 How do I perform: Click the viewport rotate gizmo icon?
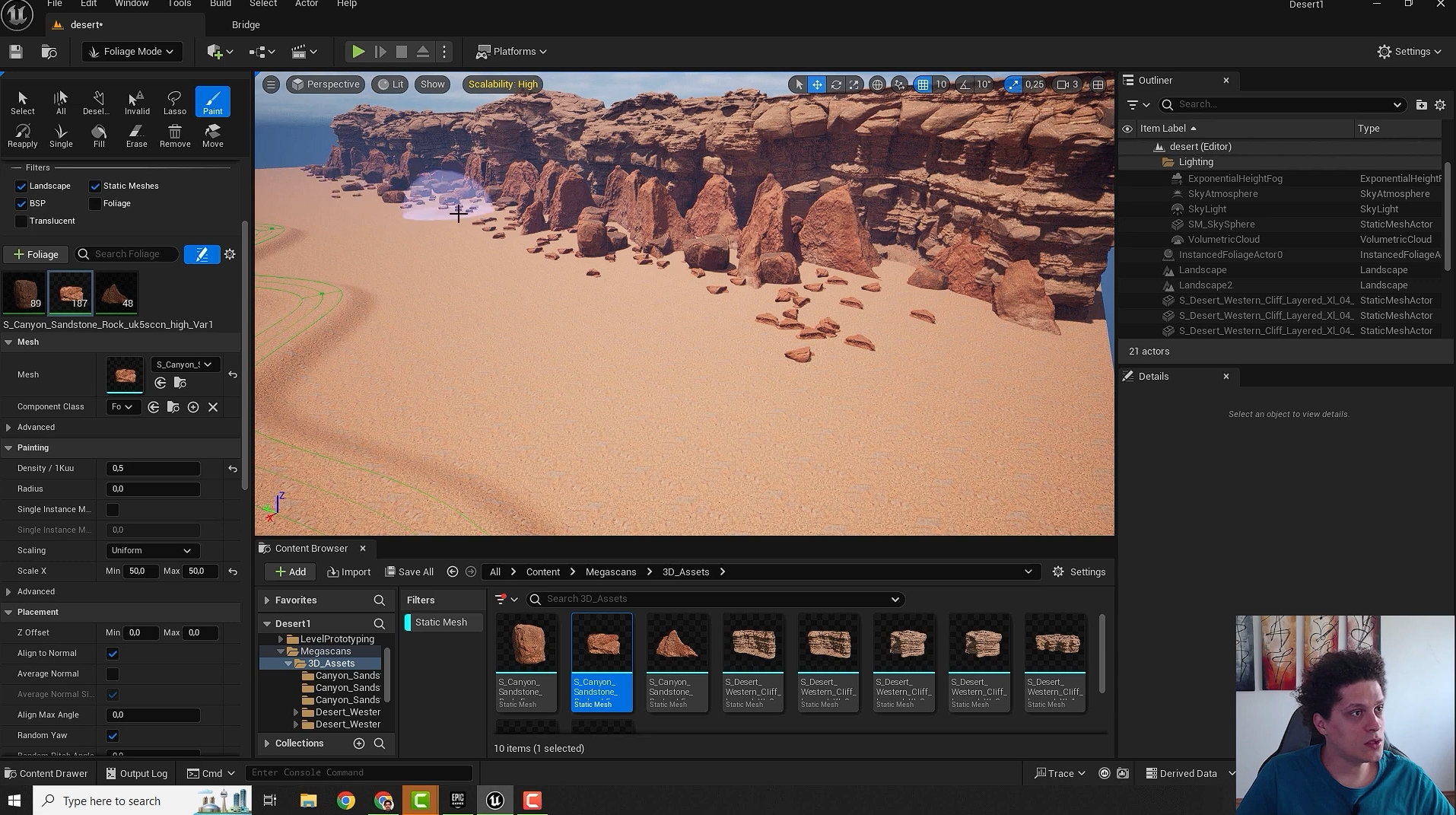(836, 84)
